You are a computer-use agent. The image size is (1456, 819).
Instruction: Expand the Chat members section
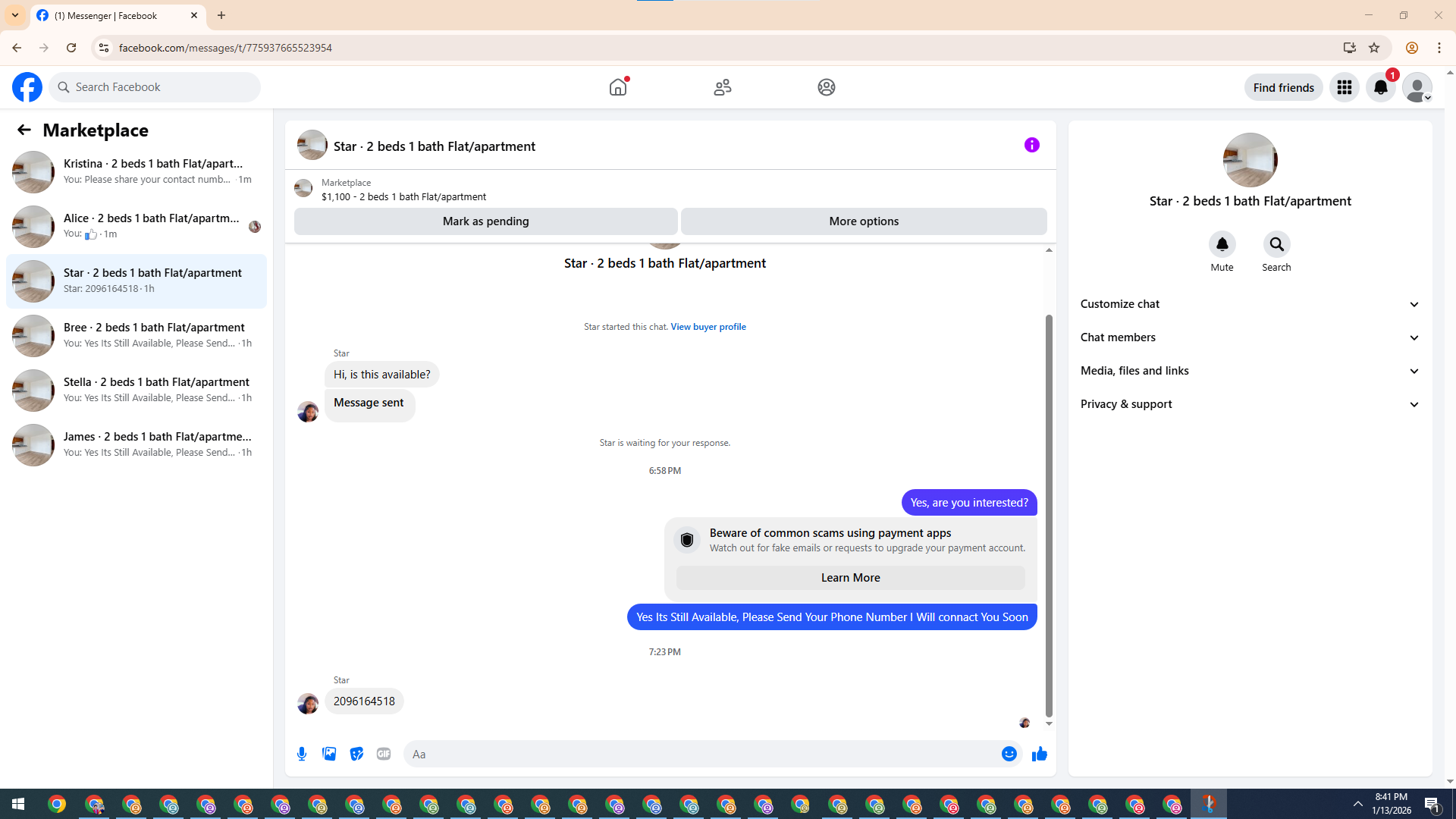coord(1250,337)
